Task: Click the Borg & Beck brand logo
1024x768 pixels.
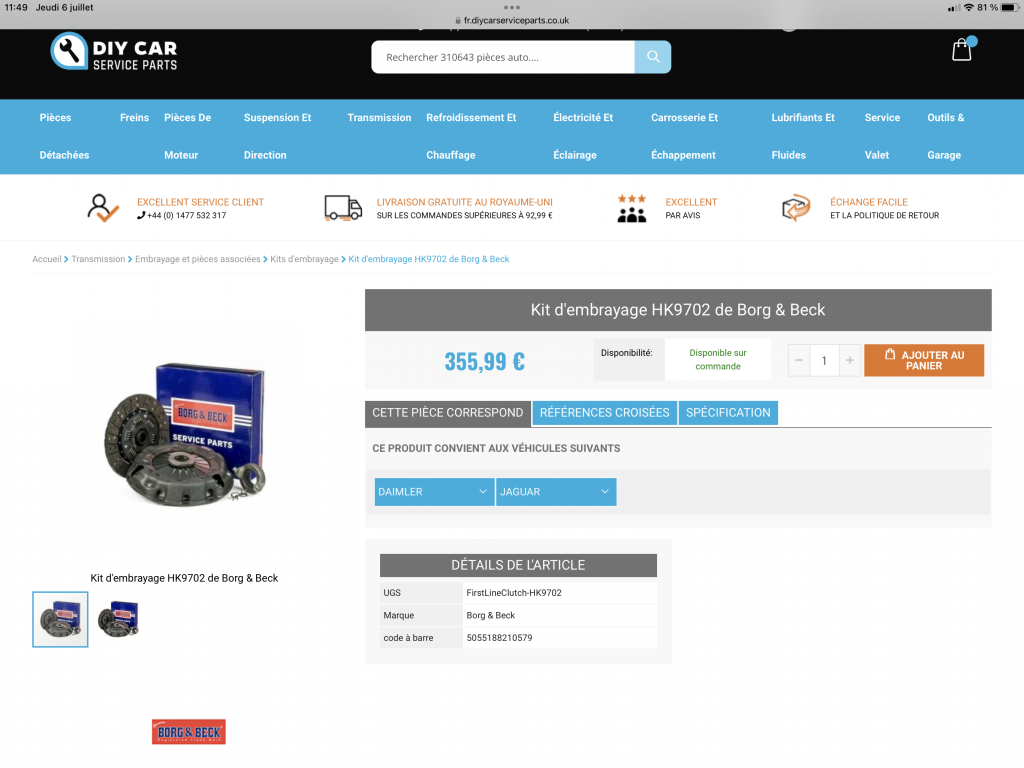Action: coord(189,732)
